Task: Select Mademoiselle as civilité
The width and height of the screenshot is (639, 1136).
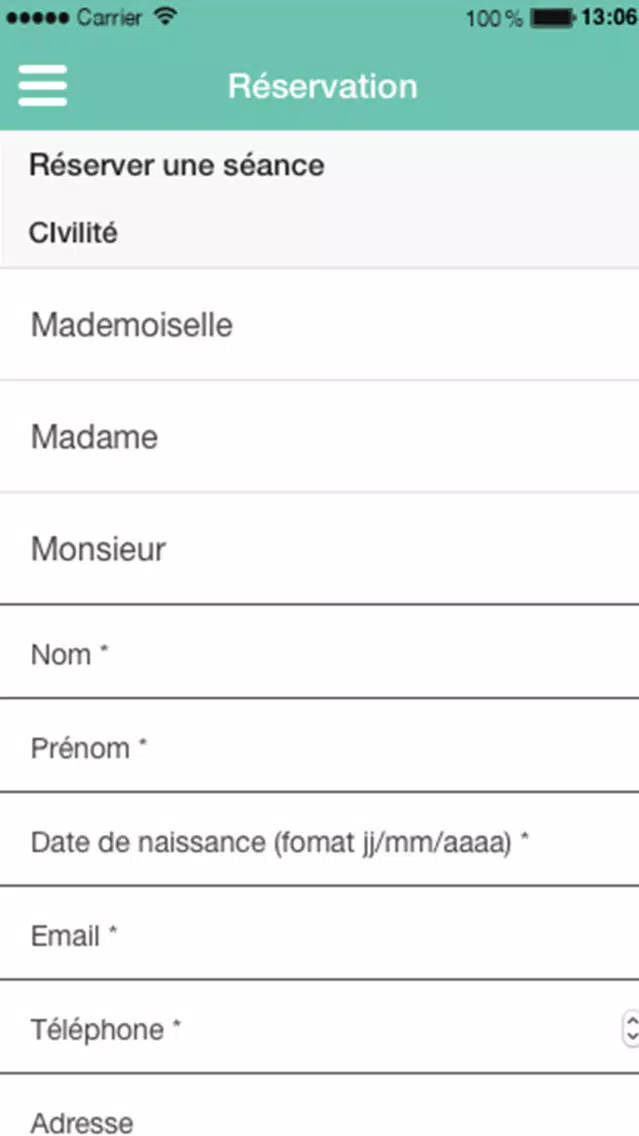Action: click(320, 325)
